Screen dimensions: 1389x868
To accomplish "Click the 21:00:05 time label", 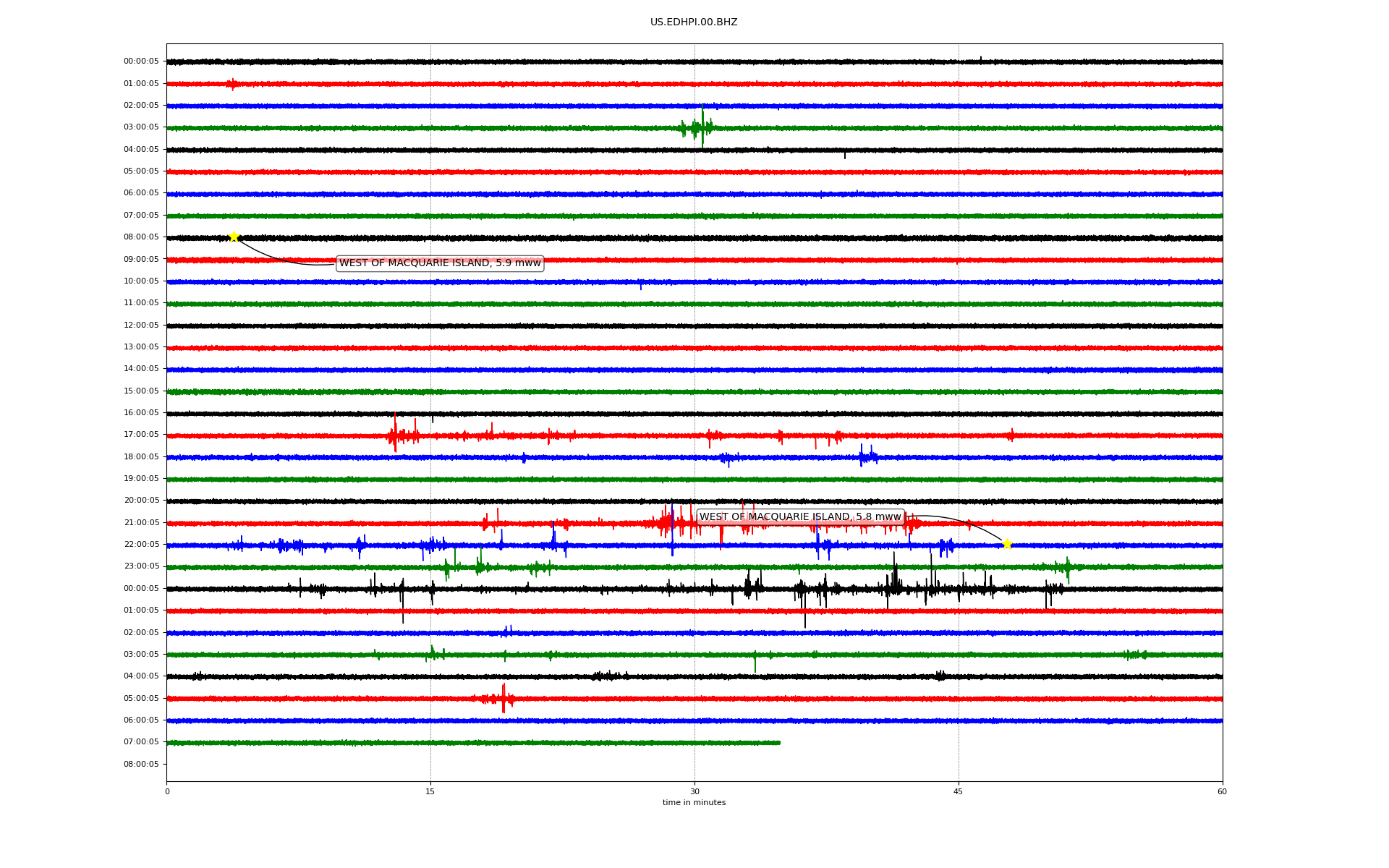I will tap(141, 522).
